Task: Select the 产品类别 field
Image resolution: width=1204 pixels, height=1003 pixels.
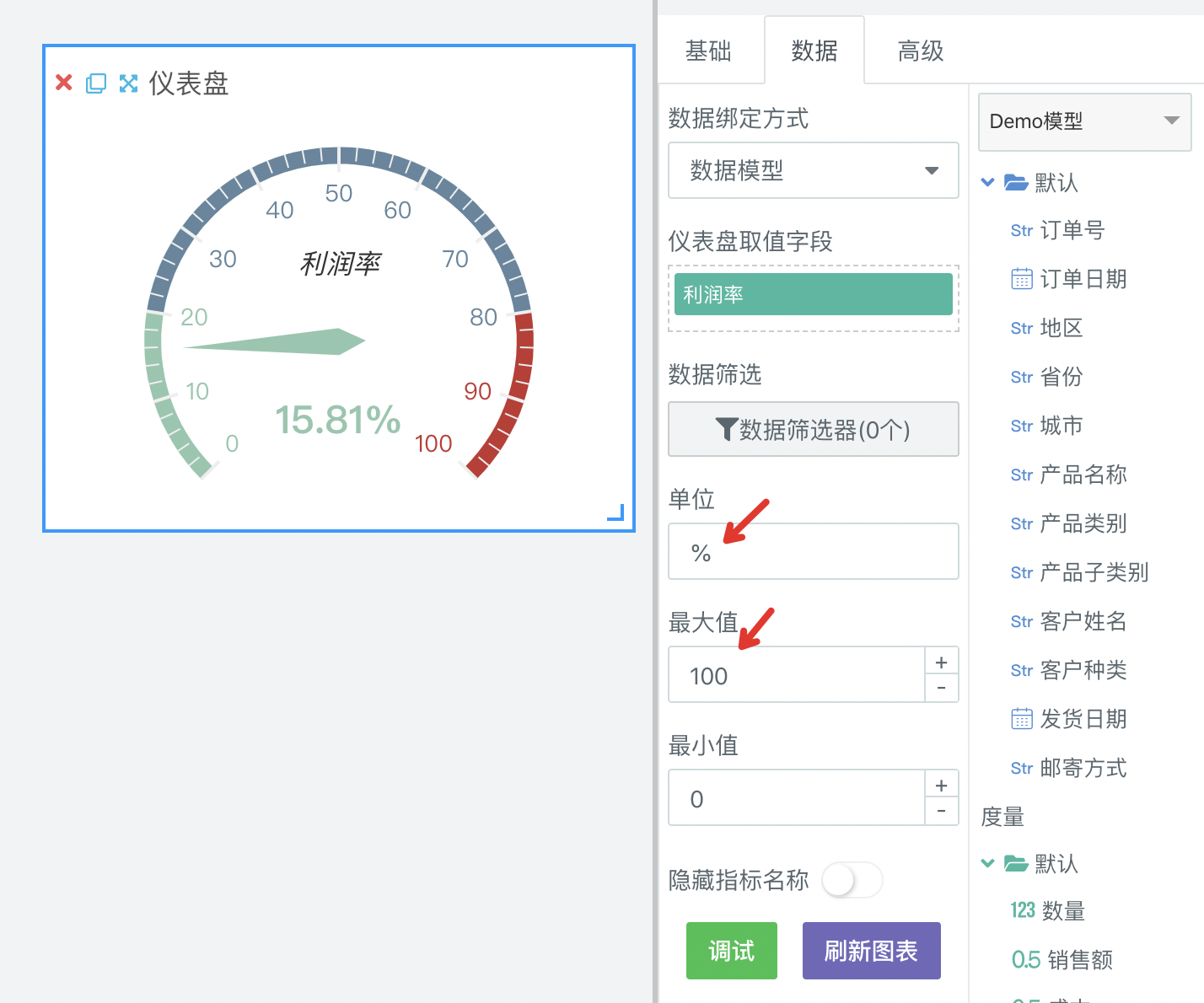Action: click(x=1083, y=524)
